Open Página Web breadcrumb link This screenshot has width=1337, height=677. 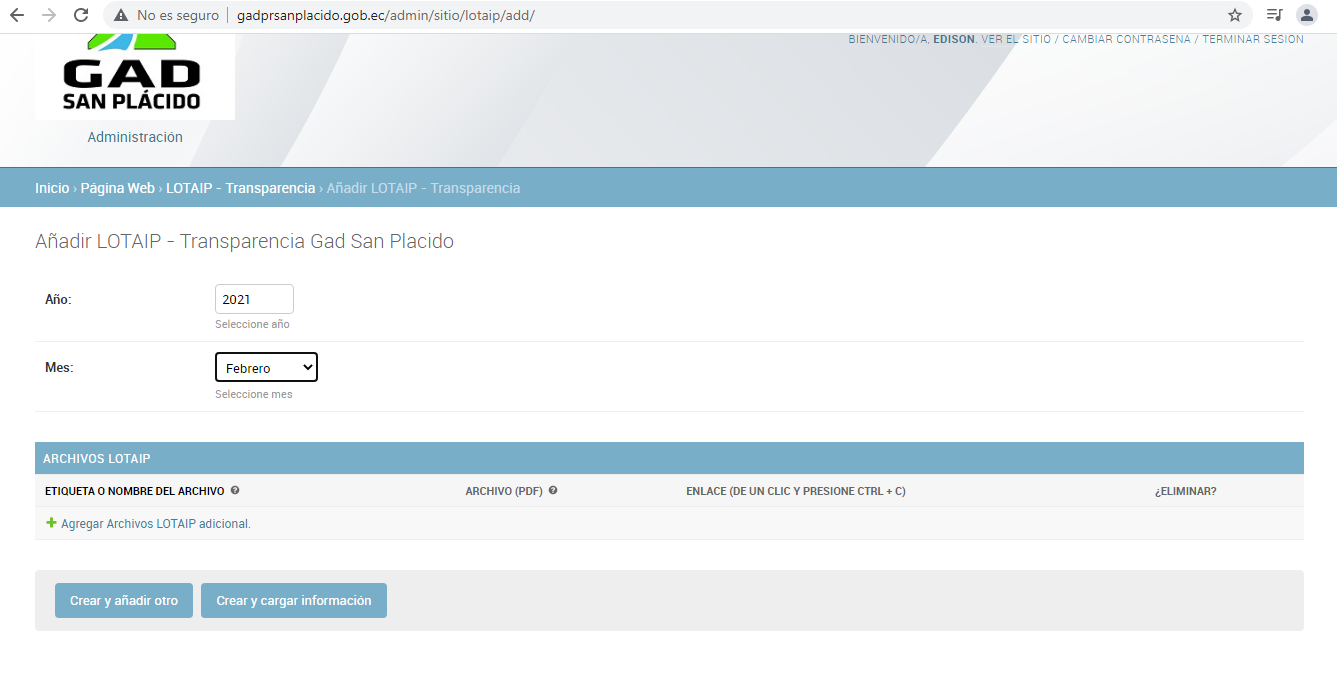[117, 188]
